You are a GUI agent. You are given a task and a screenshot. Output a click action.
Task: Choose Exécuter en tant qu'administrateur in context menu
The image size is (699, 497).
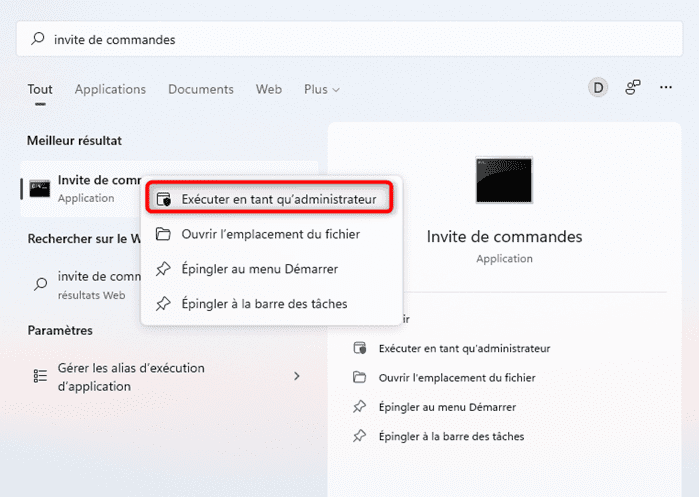pos(269,199)
